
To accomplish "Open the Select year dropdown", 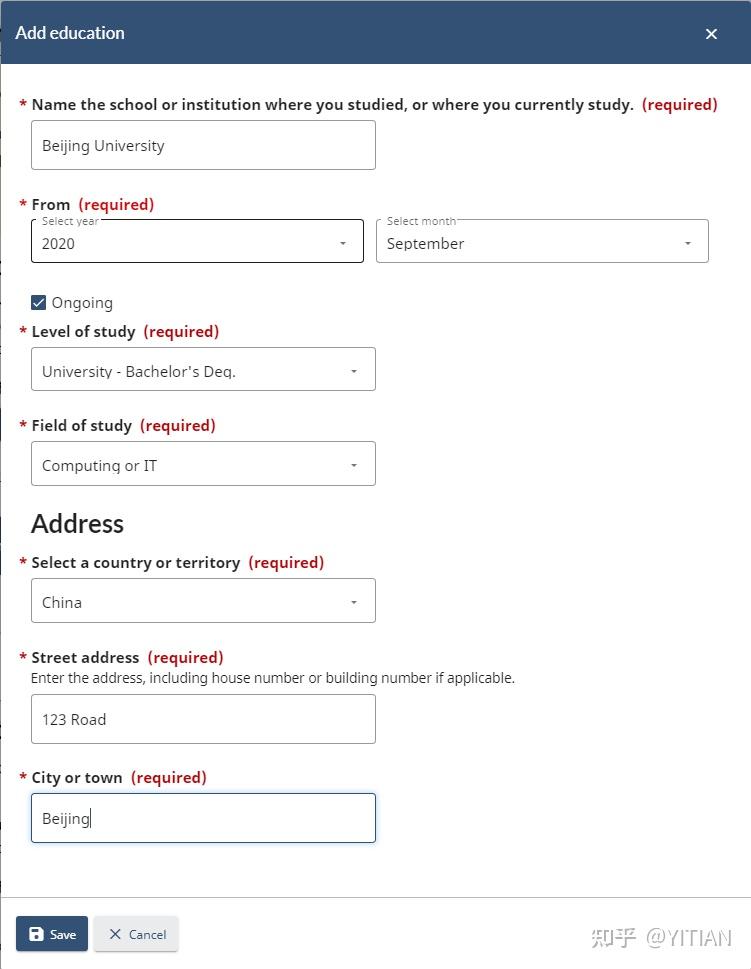I will [x=190, y=242].
